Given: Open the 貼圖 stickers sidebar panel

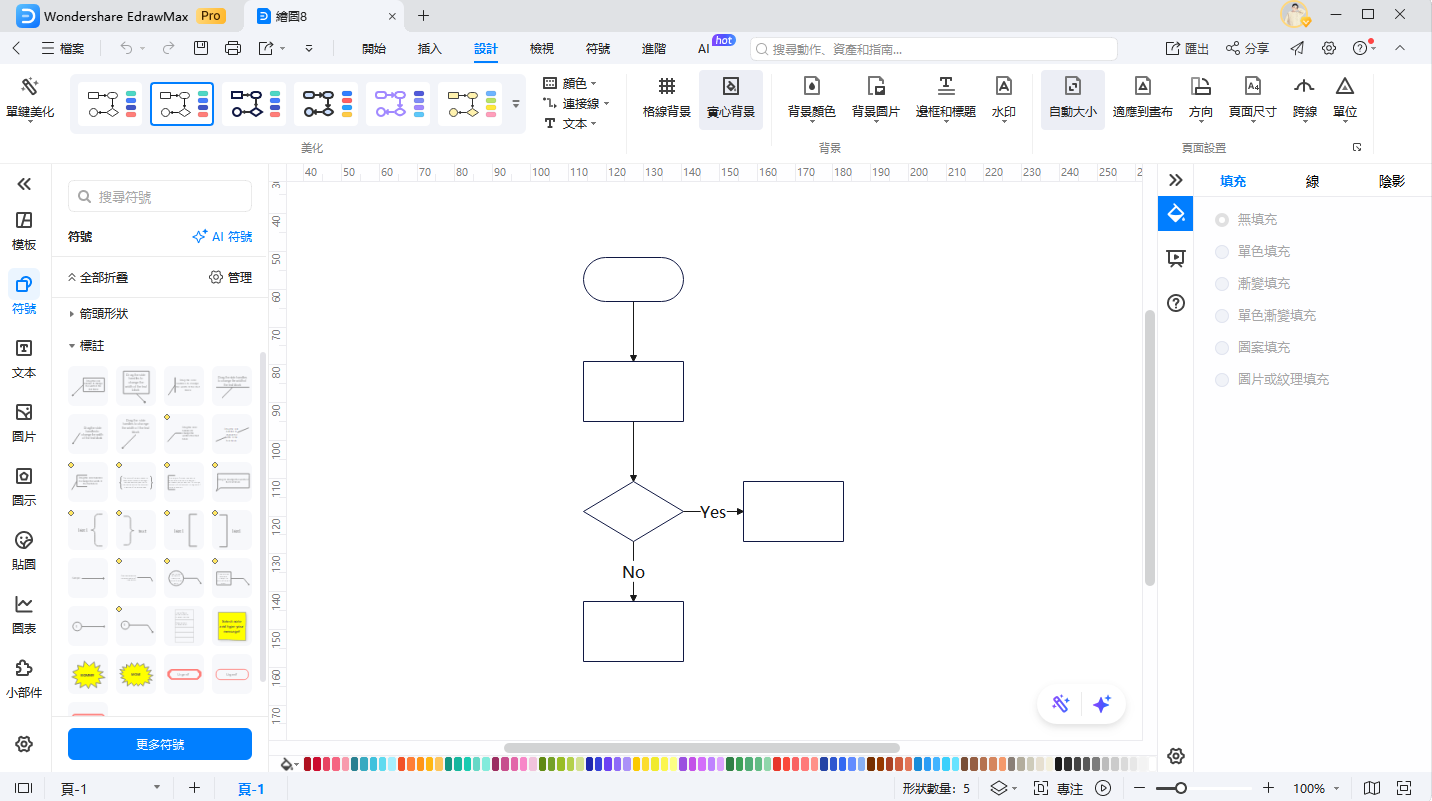Looking at the screenshot, I should pos(25,549).
